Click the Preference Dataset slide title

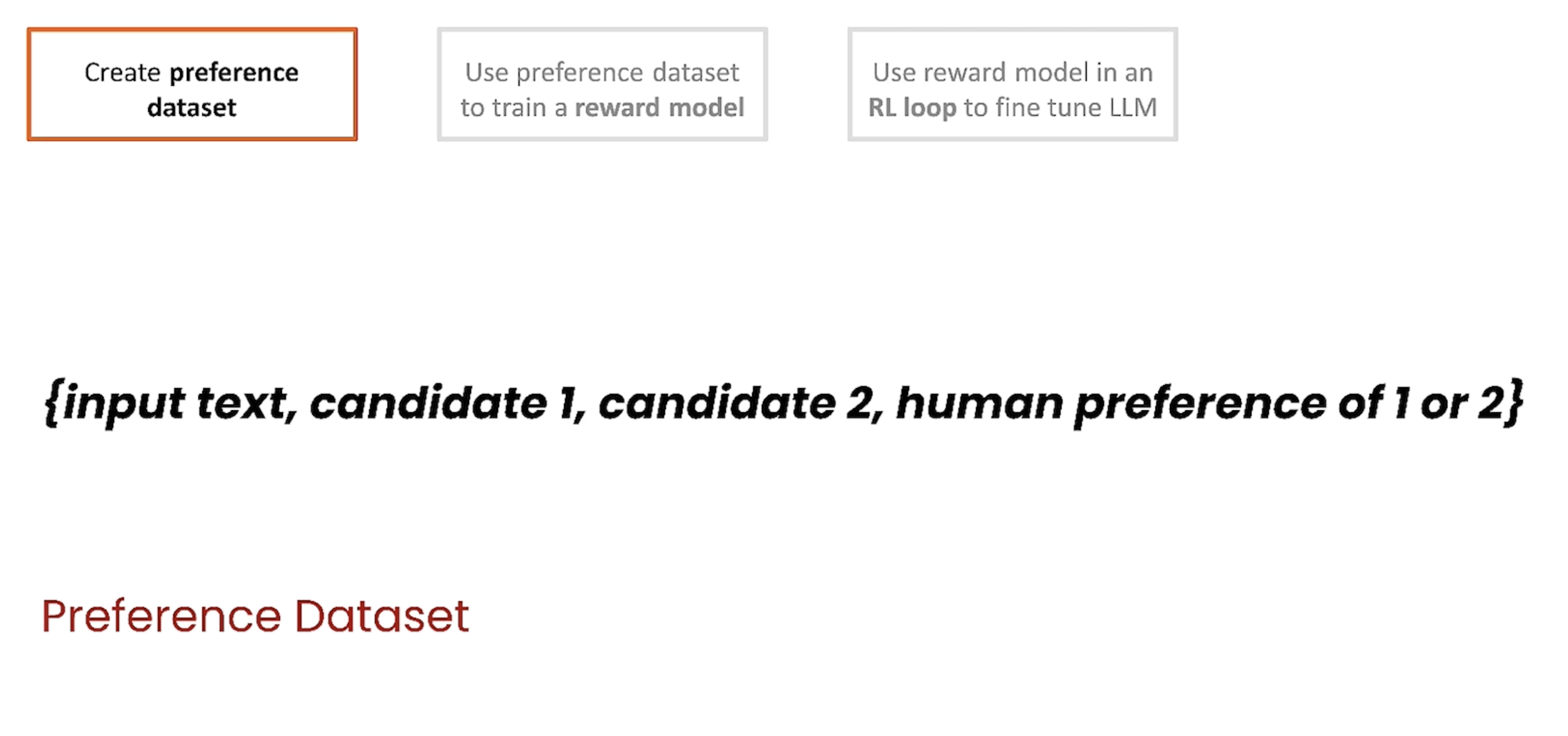tap(255, 615)
